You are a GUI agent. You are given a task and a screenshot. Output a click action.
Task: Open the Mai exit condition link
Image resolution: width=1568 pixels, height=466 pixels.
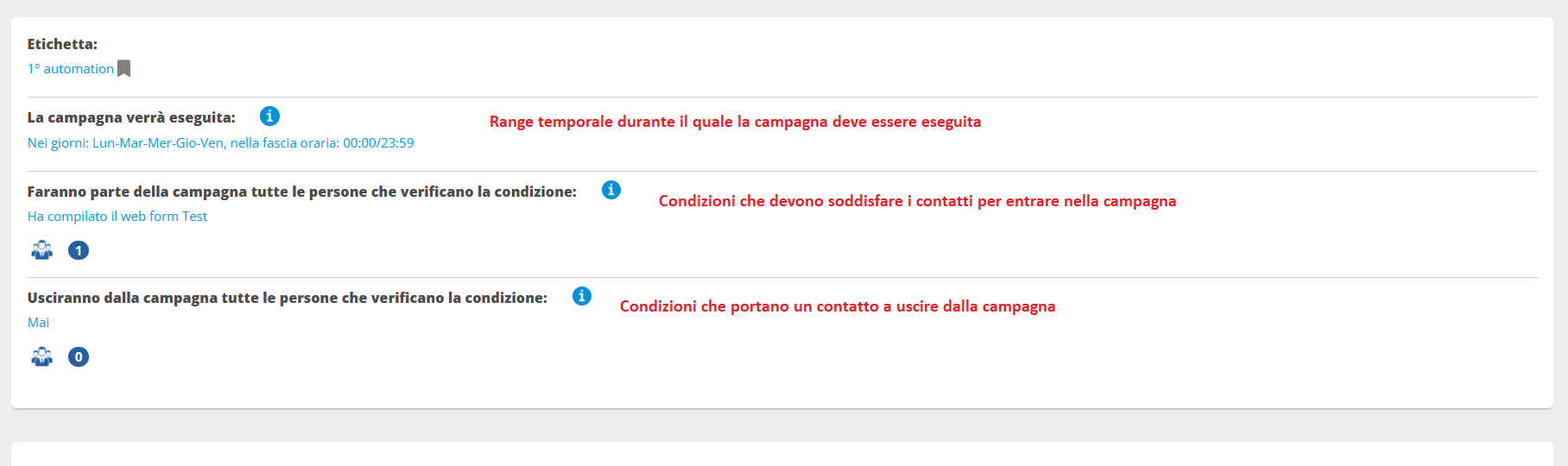[38, 323]
